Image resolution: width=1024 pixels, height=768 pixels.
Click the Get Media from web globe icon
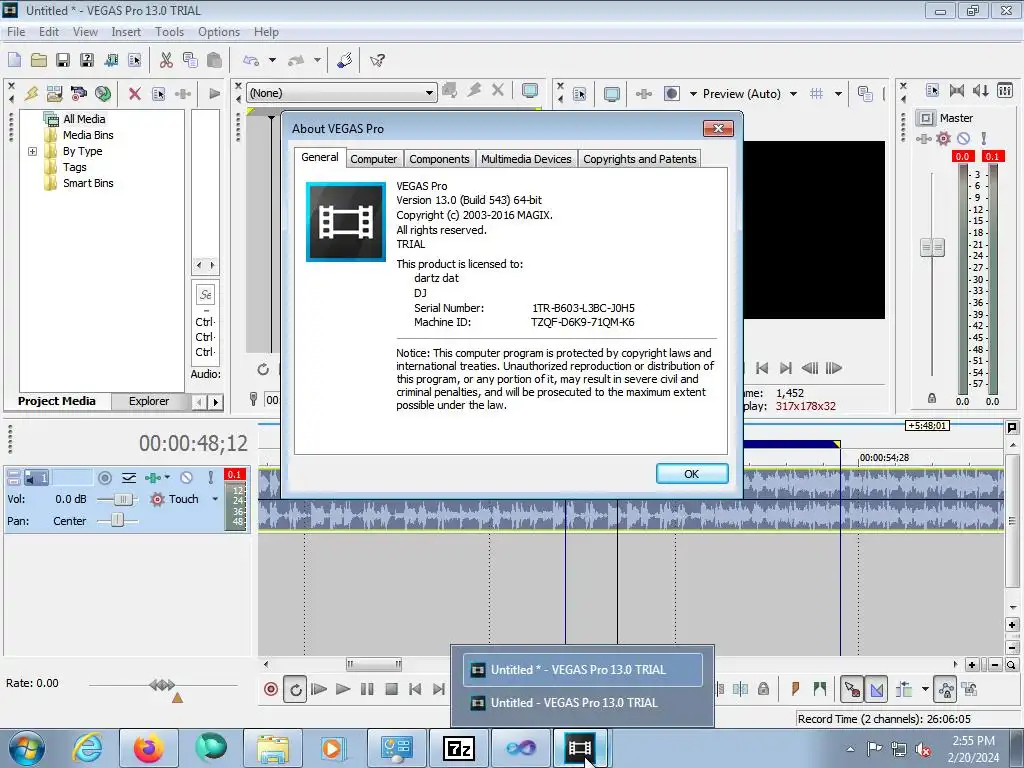point(103,93)
